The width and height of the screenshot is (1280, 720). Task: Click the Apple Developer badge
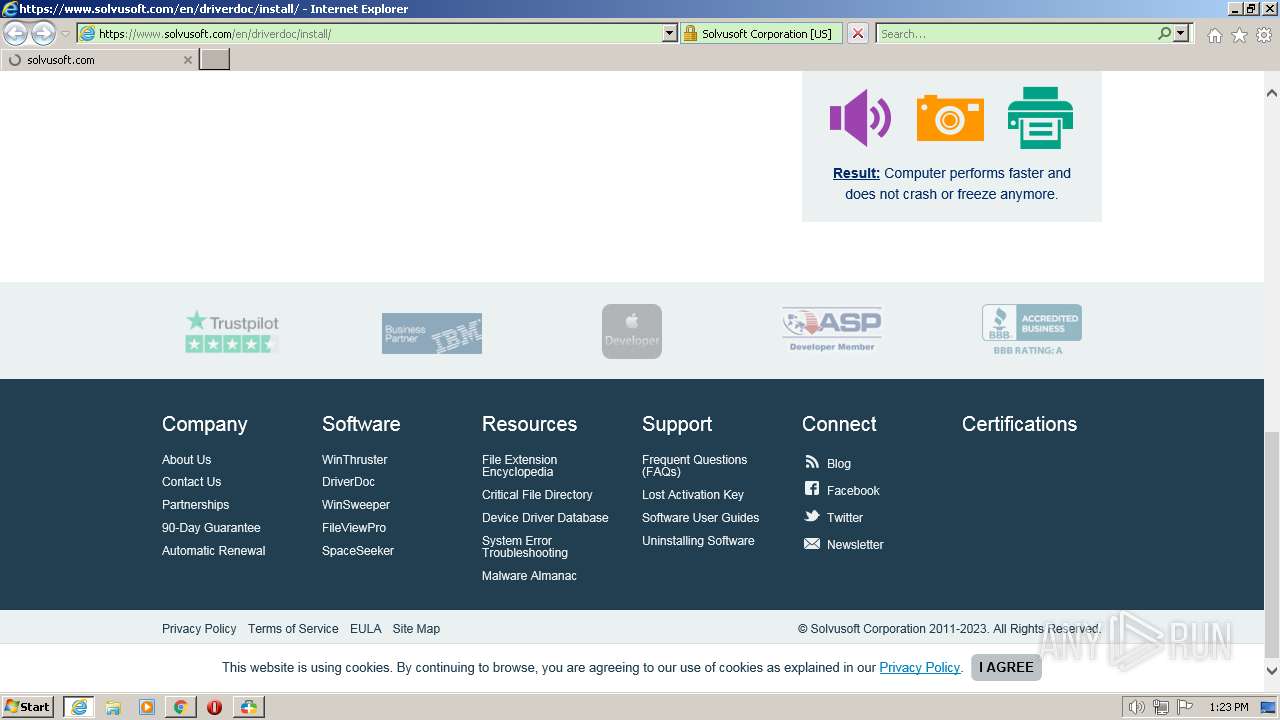click(x=632, y=331)
